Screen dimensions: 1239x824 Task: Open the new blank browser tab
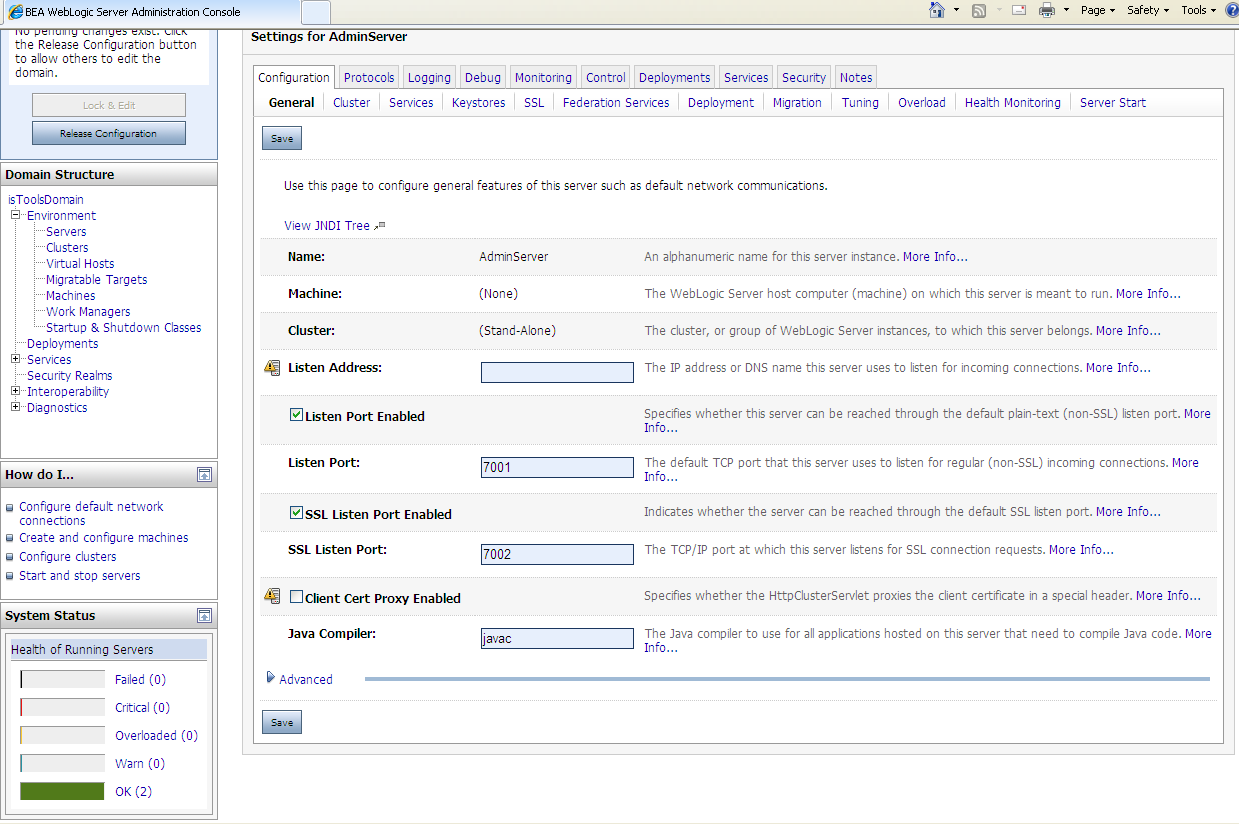click(315, 12)
